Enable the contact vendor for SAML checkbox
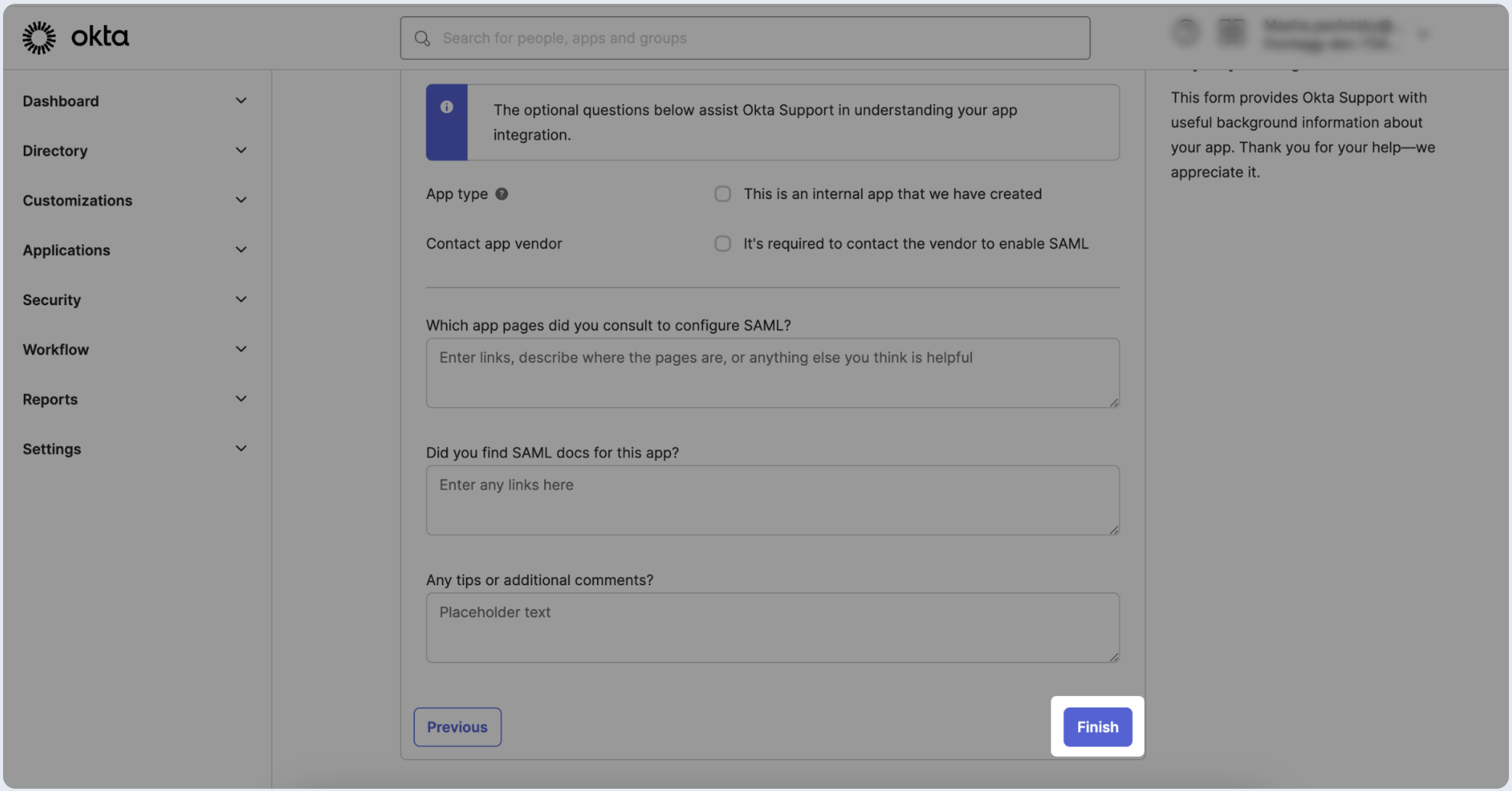1512x791 pixels. 722,244
